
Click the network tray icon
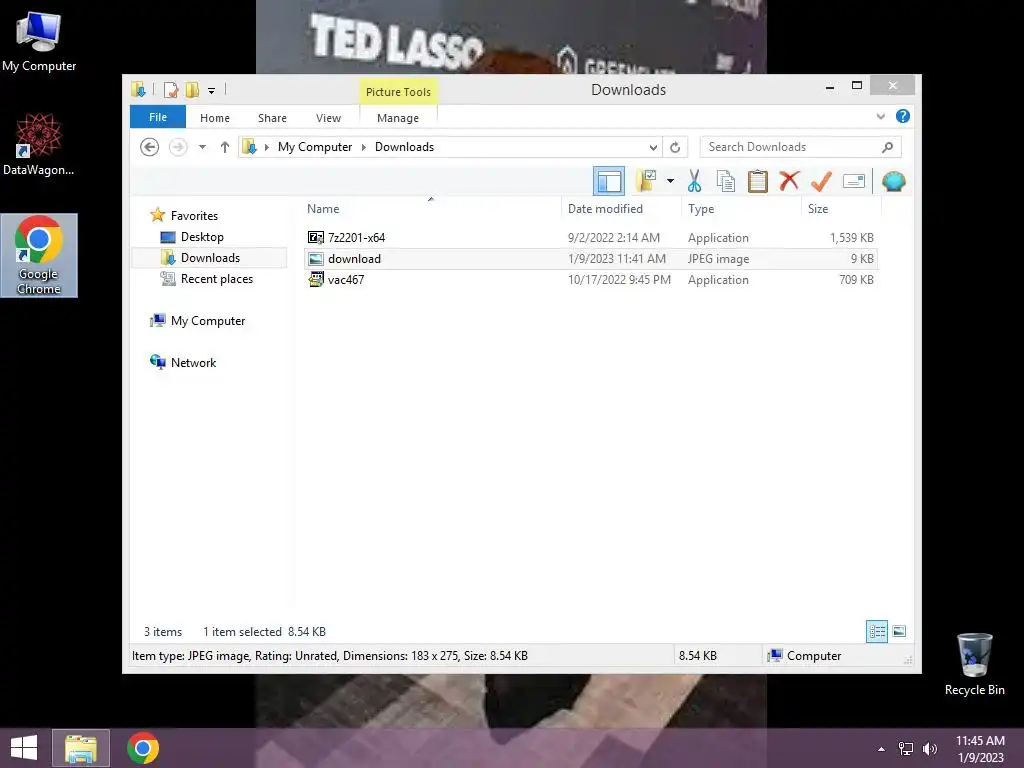tap(906, 749)
